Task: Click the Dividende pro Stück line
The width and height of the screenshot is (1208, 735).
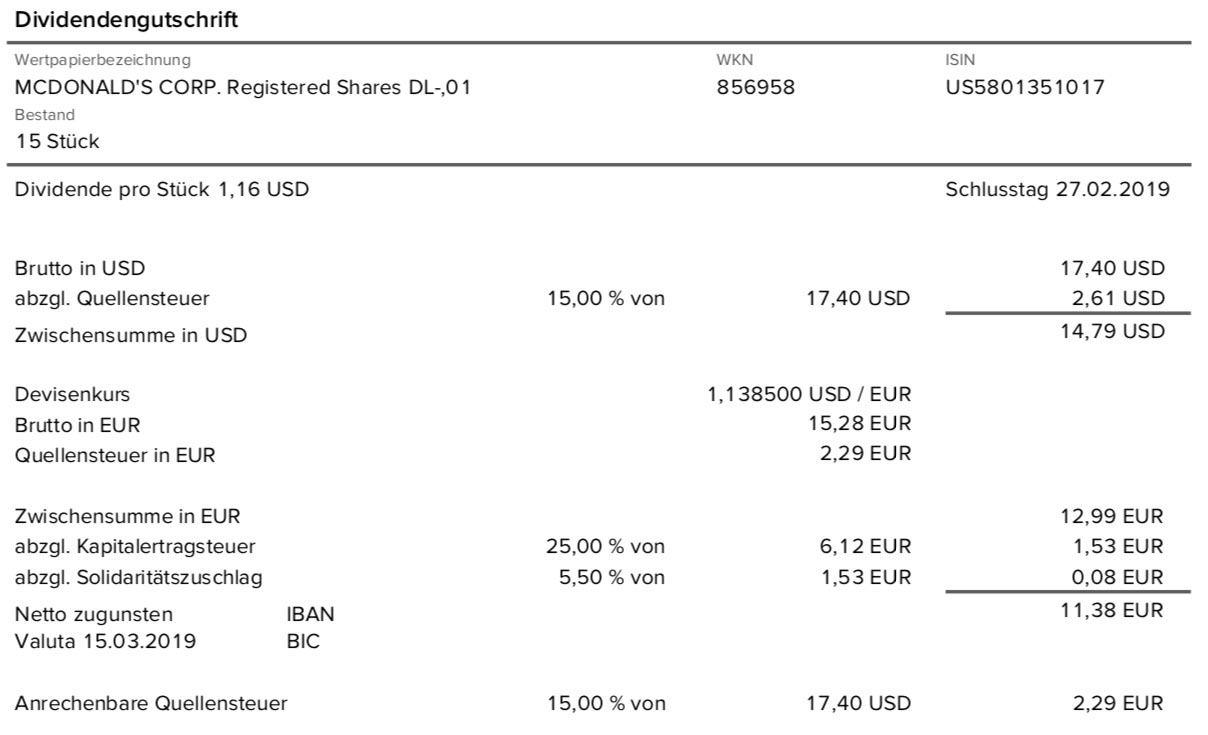Action: point(162,189)
